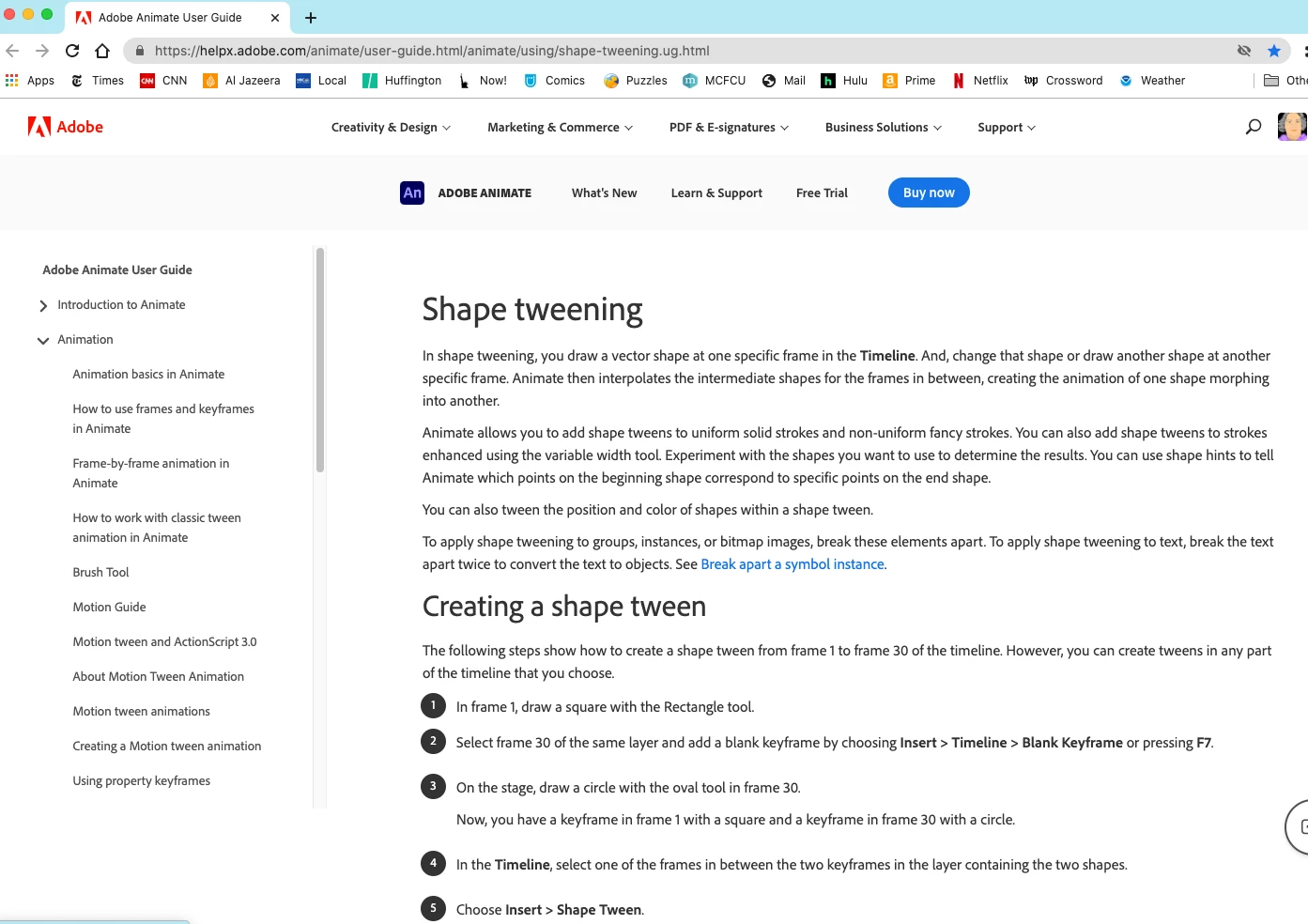Open the What's New tab

click(x=604, y=193)
